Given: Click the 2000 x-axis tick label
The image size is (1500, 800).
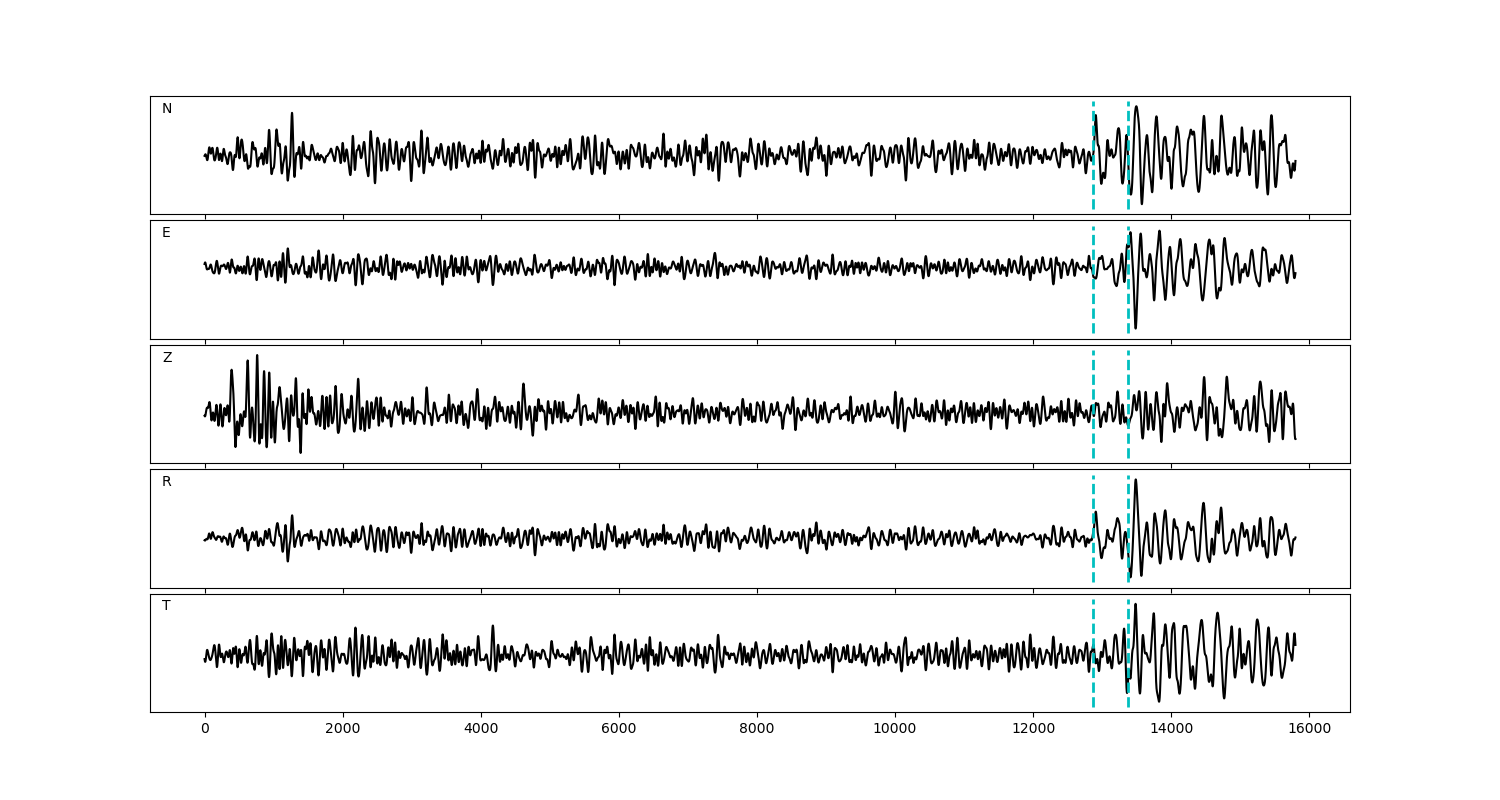Looking at the screenshot, I should (x=343, y=730).
